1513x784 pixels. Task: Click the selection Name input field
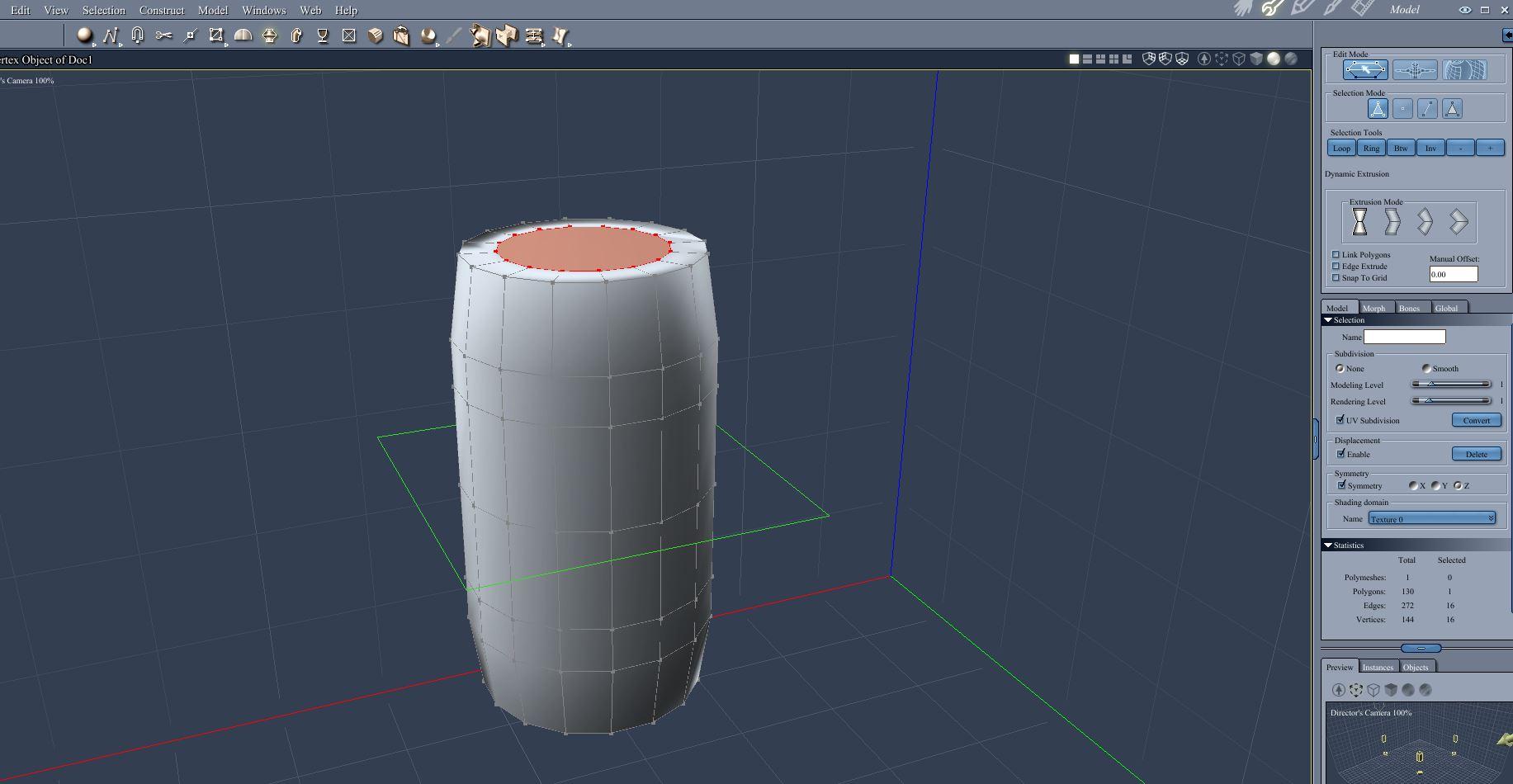coord(1405,337)
